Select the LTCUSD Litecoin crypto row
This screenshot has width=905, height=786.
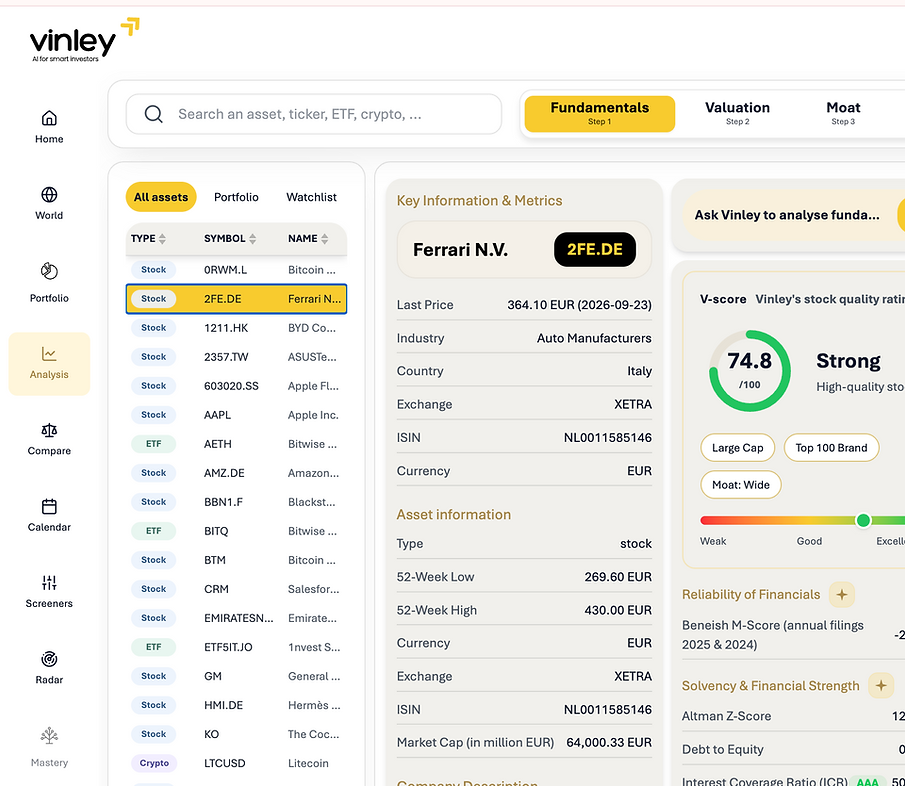(x=236, y=763)
